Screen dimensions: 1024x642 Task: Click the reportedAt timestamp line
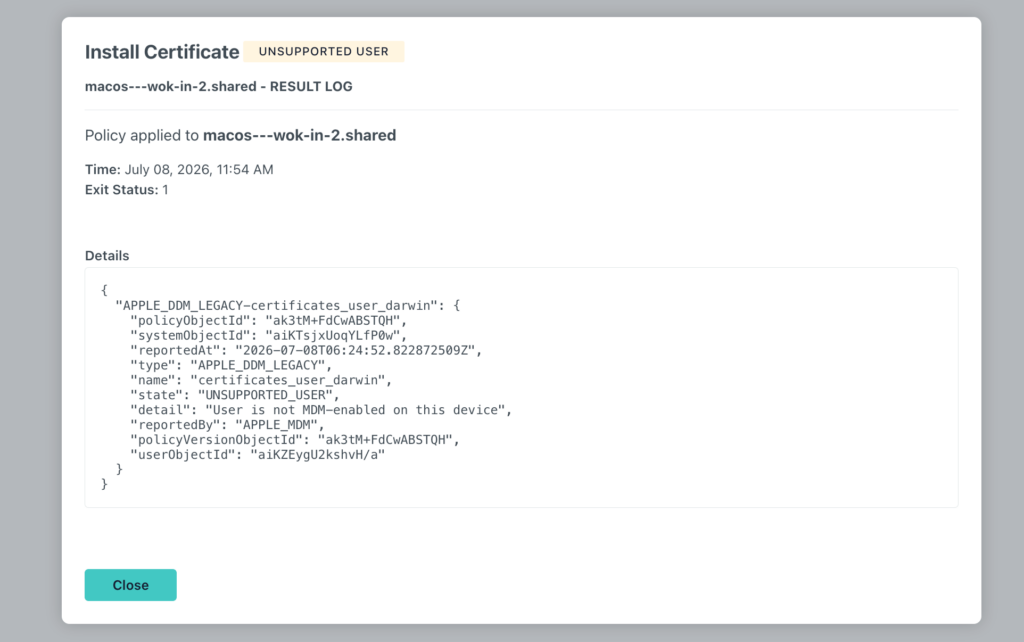tap(306, 350)
